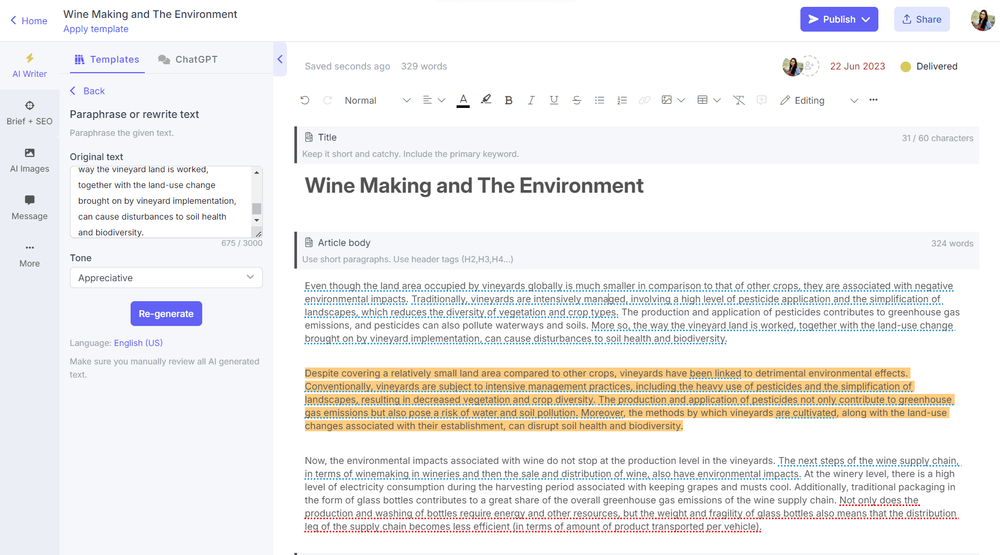This screenshot has width=1000, height=555.
Task: Click the Publish button
Action: coord(839,19)
